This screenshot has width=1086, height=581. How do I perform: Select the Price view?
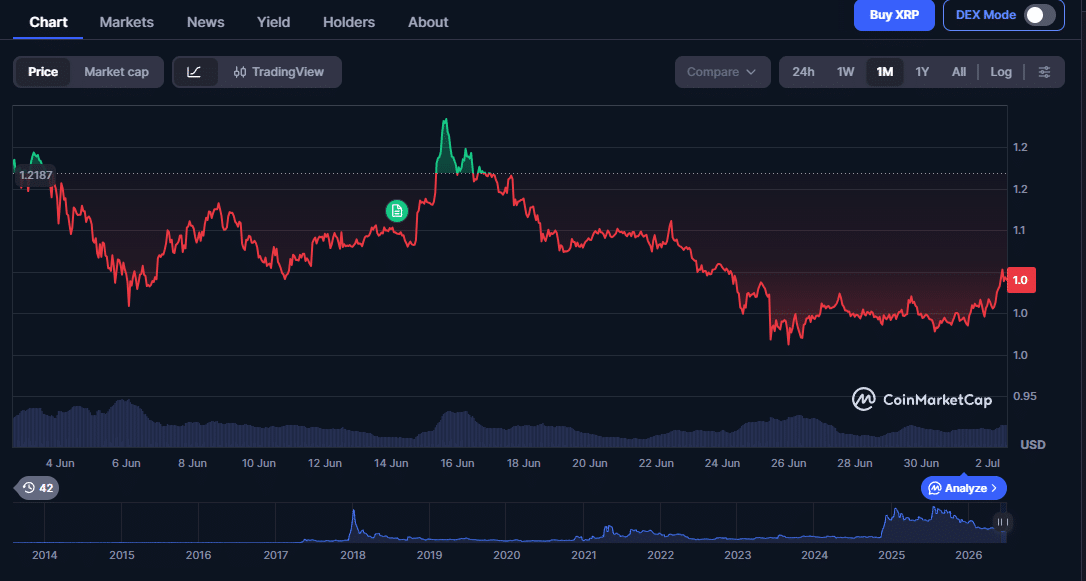coord(43,72)
